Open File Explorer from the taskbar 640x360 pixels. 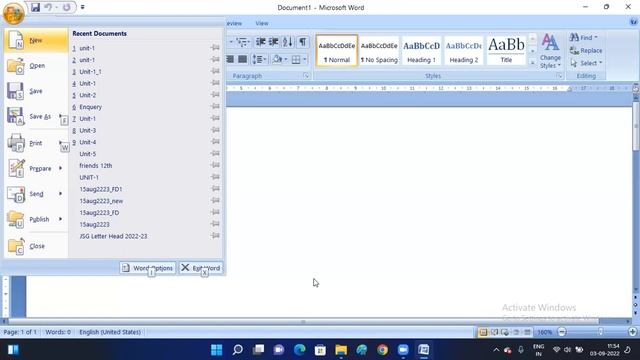point(341,350)
